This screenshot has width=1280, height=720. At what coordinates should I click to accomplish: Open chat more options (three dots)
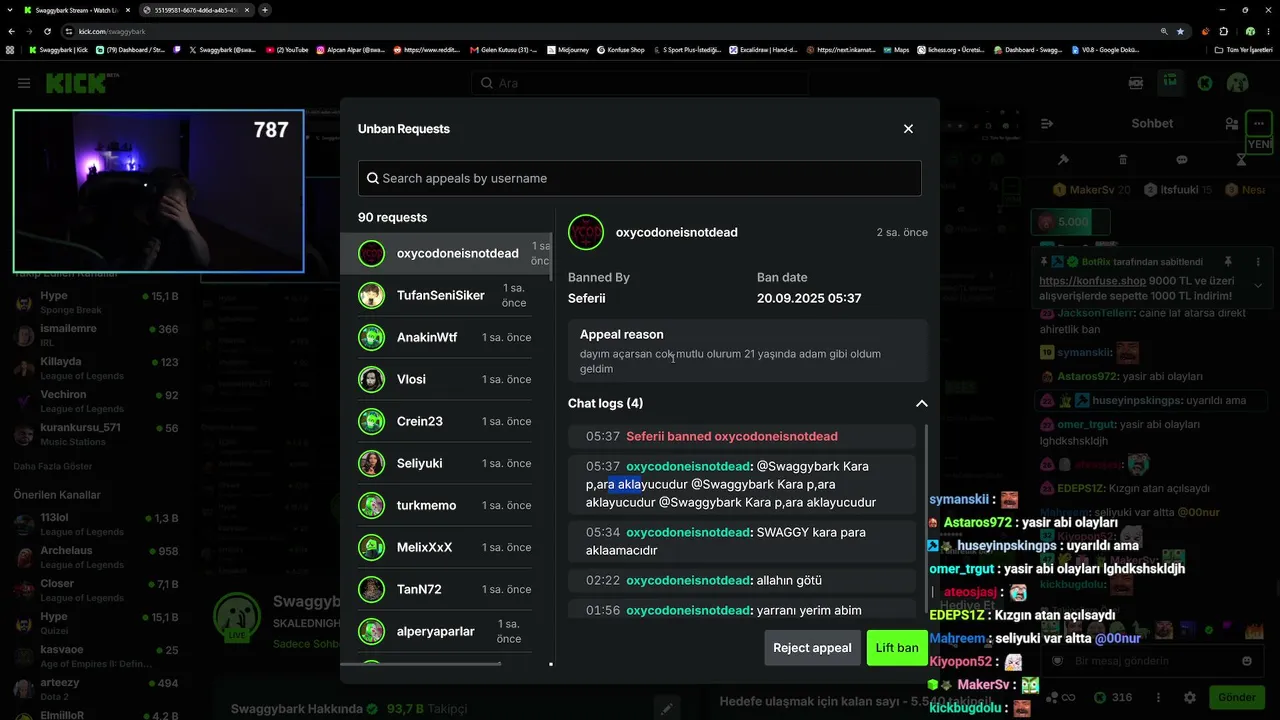pos(1258,124)
